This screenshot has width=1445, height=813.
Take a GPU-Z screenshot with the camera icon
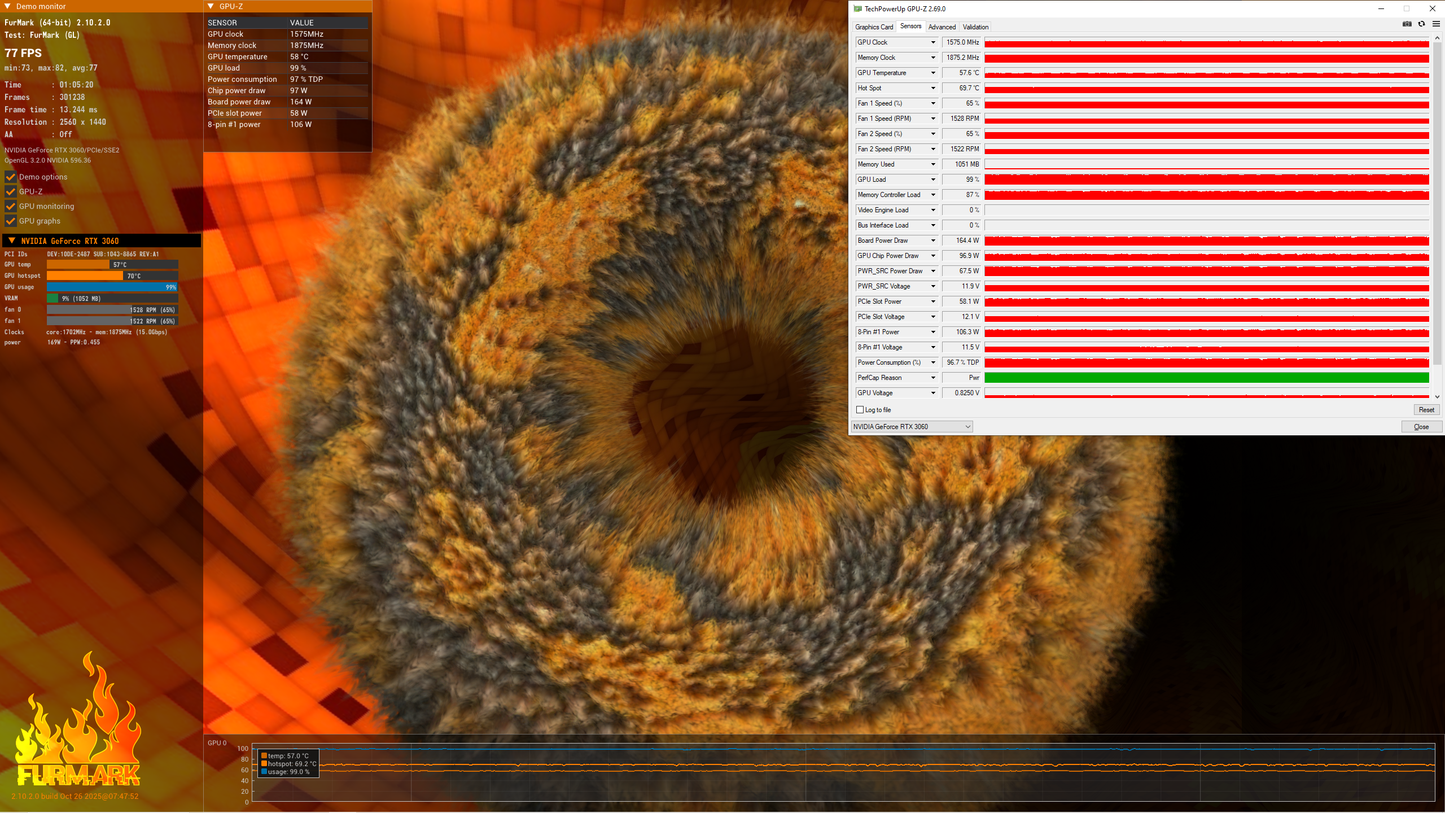[1407, 24]
